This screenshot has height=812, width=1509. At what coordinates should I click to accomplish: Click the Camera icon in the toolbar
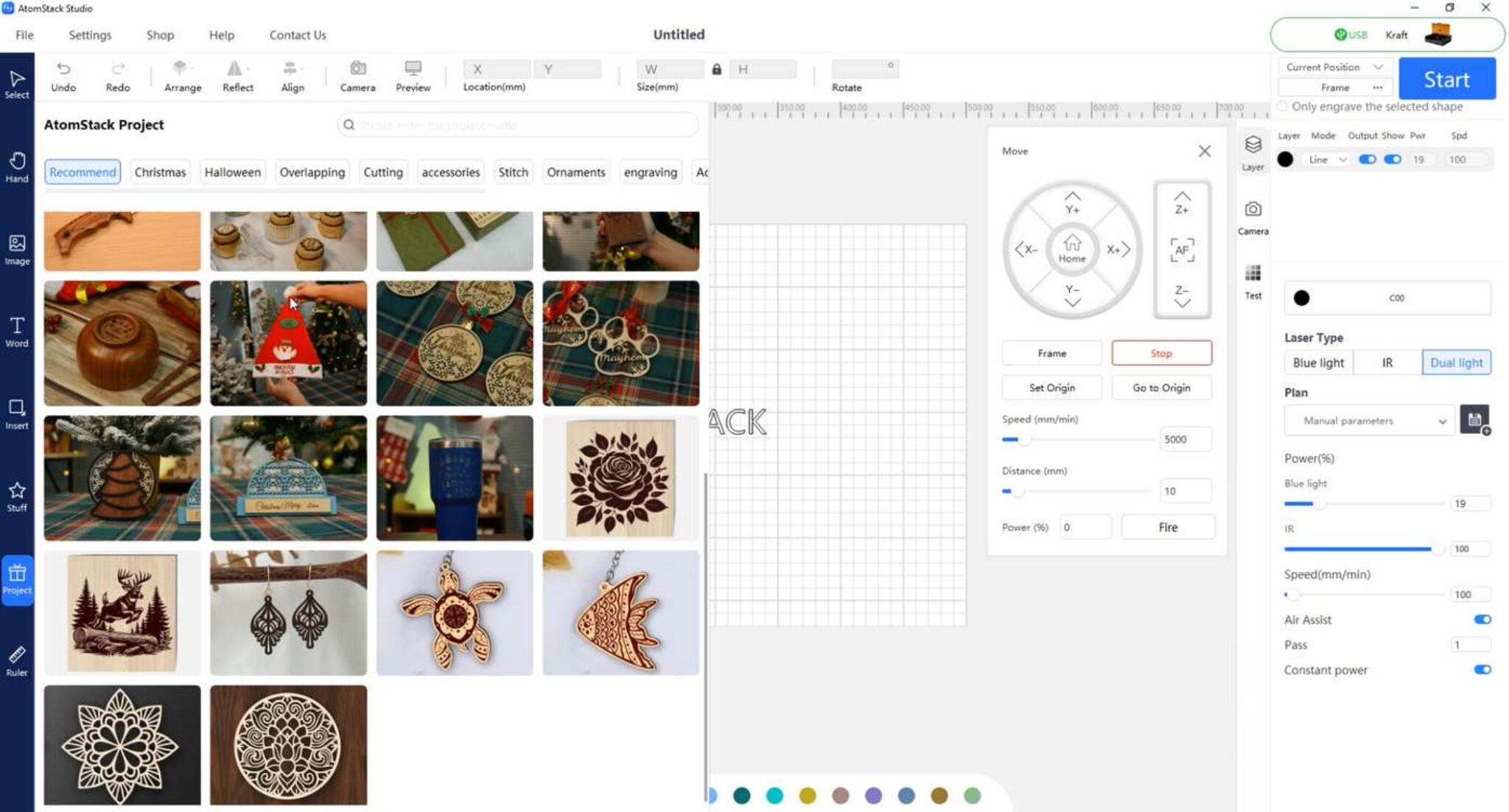tap(358, 76)
